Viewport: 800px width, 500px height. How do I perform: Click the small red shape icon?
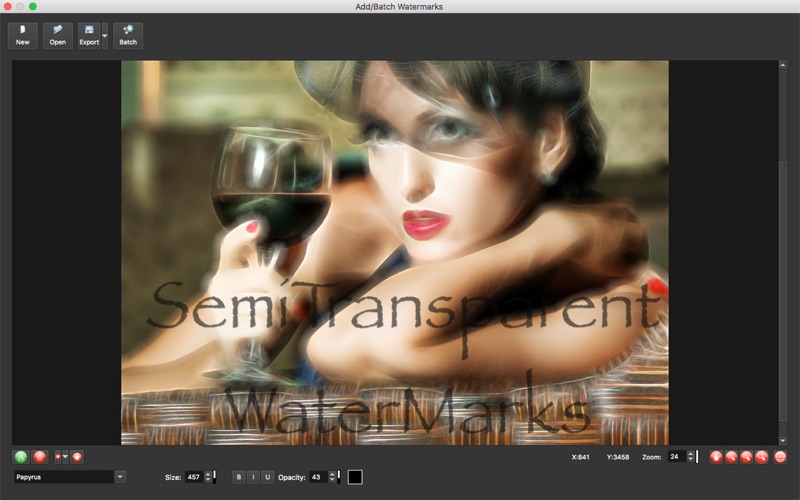58,457
